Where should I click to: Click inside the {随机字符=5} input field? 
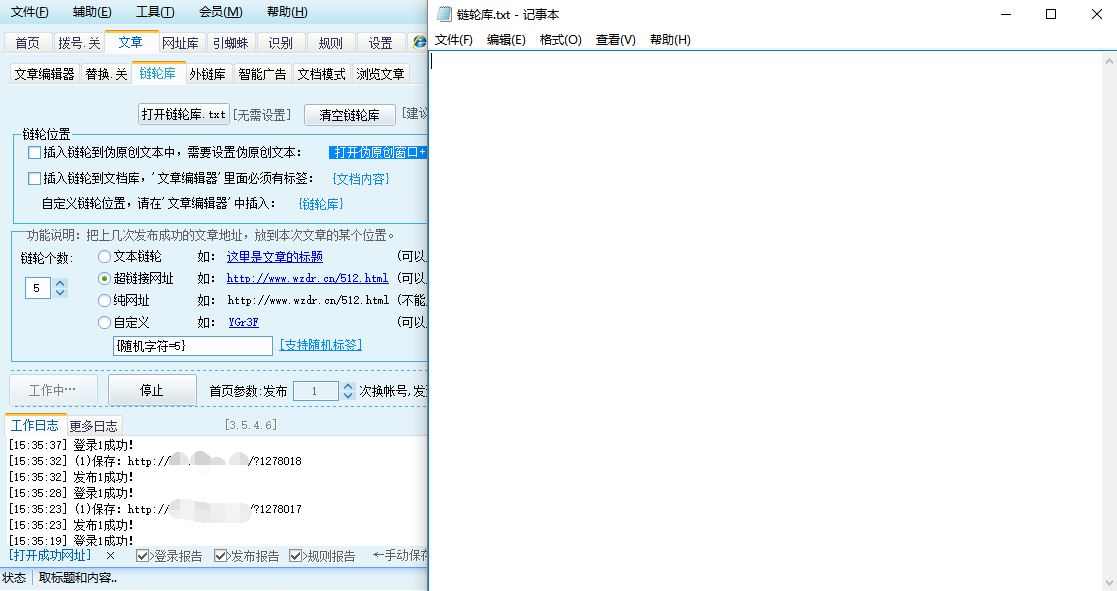(x=192, y=344)
